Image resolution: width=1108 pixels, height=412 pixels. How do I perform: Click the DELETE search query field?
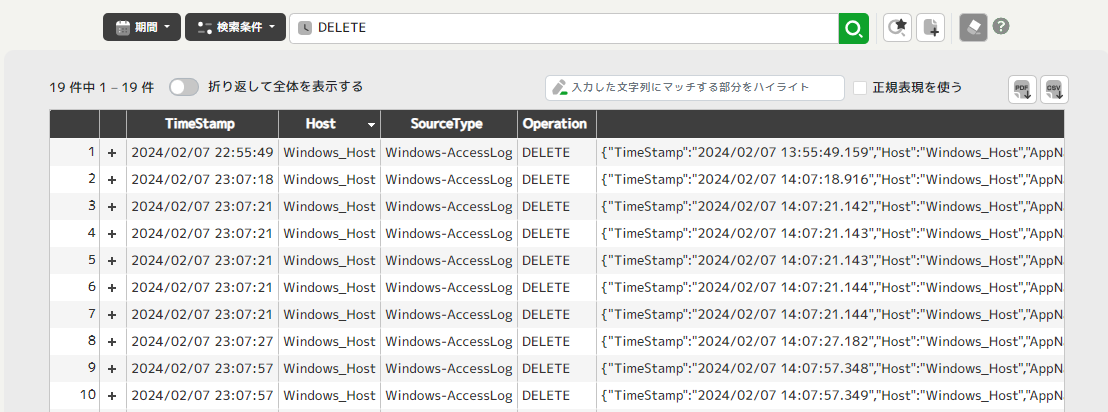point(564,28)
